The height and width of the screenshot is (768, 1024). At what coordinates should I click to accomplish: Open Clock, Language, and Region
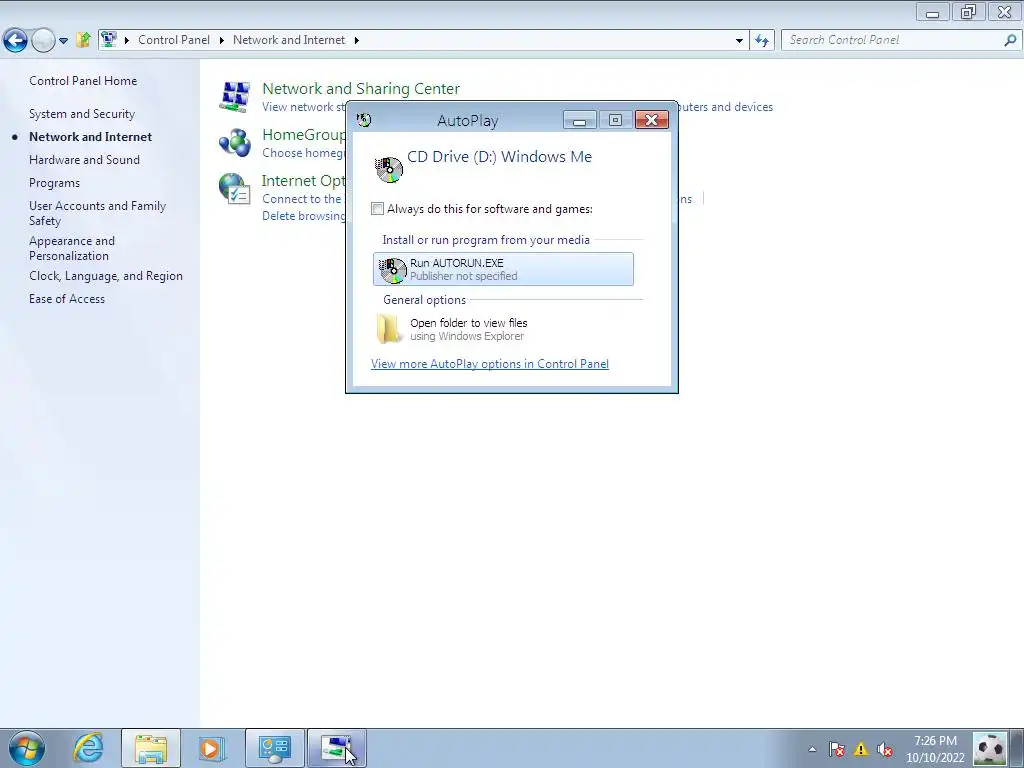click(x=106, y=276)
